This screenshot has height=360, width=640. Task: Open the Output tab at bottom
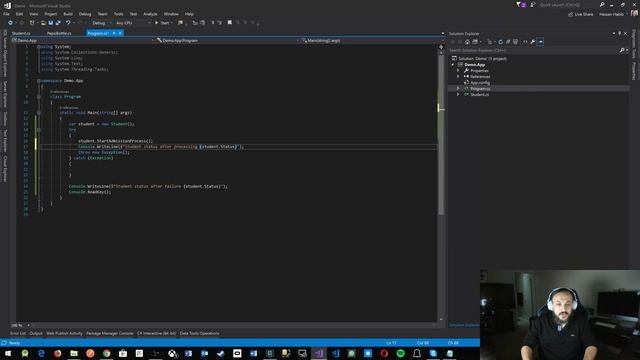36,333
